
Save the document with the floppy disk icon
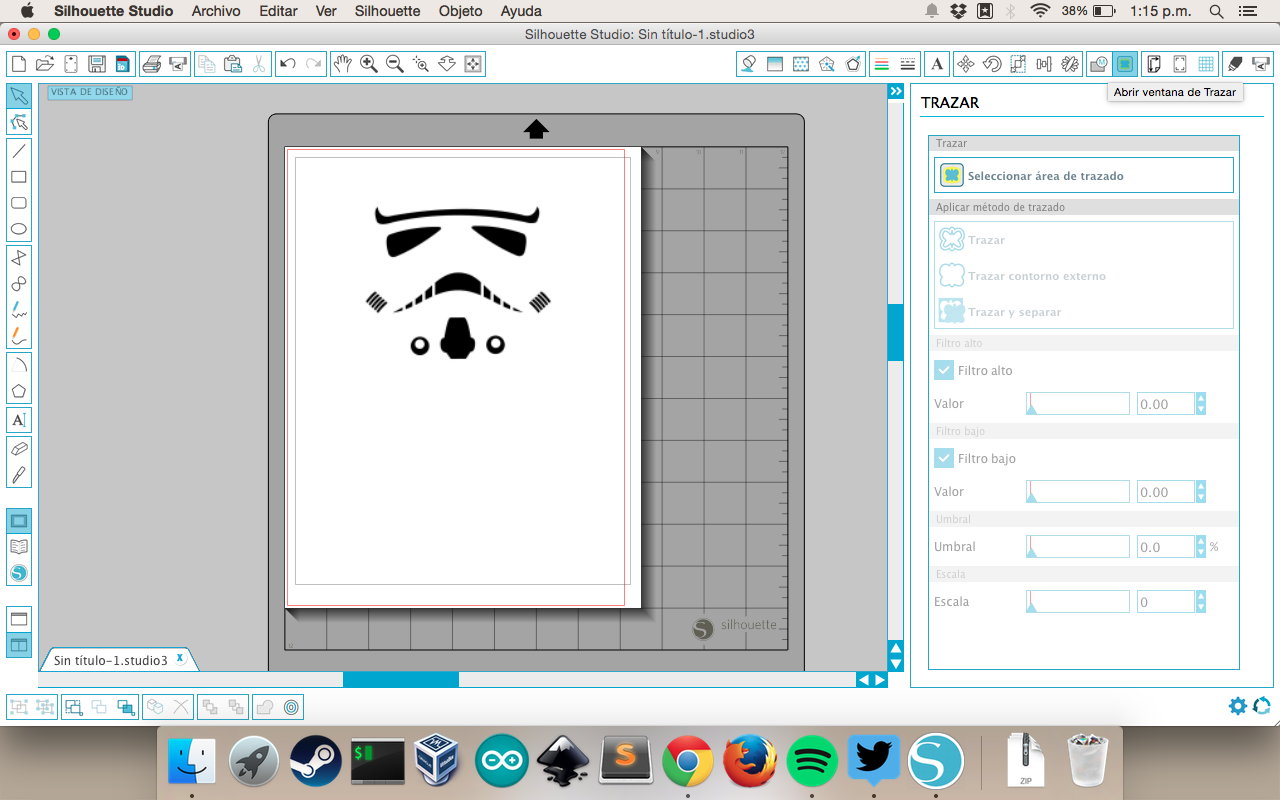point(97,64)
